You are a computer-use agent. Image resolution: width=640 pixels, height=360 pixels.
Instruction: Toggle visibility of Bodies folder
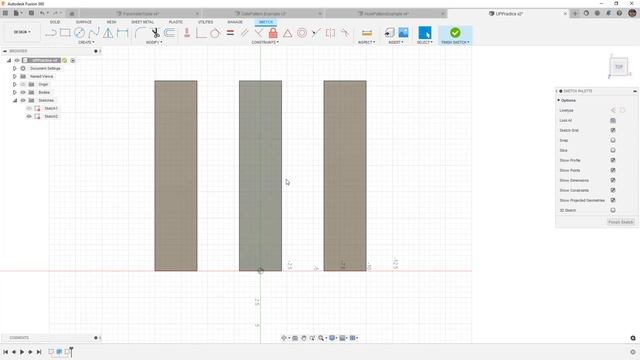click(23, 92)
